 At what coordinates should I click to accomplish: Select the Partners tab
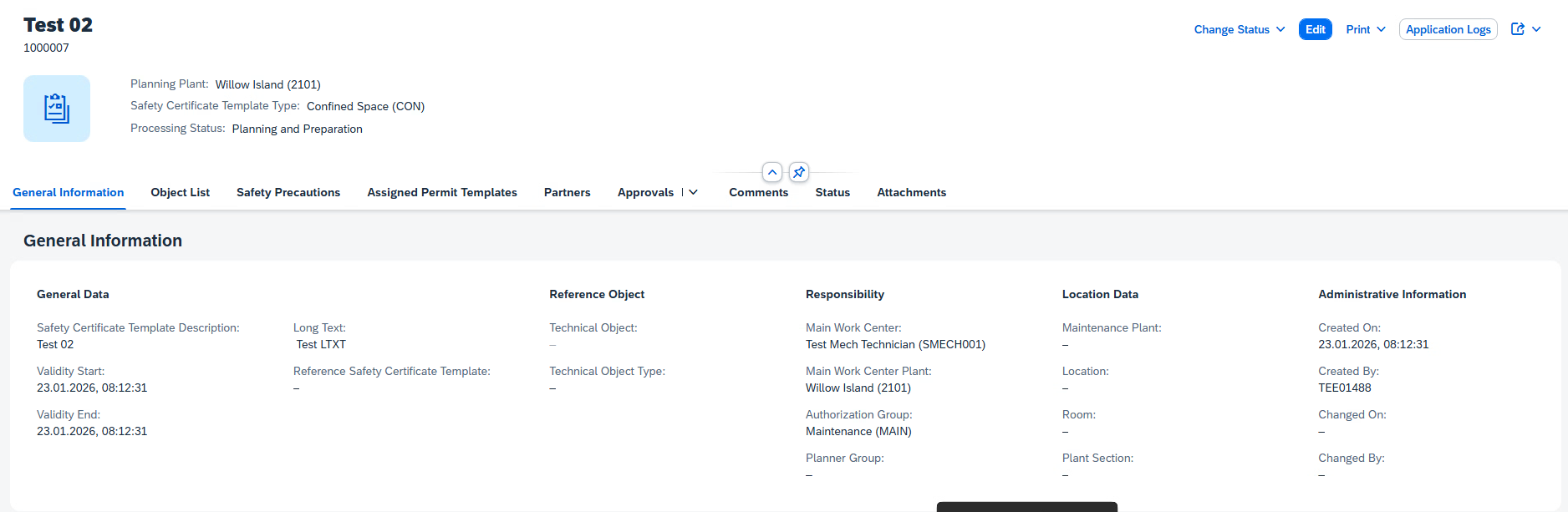pyautogui.click(x=567, y=192)
